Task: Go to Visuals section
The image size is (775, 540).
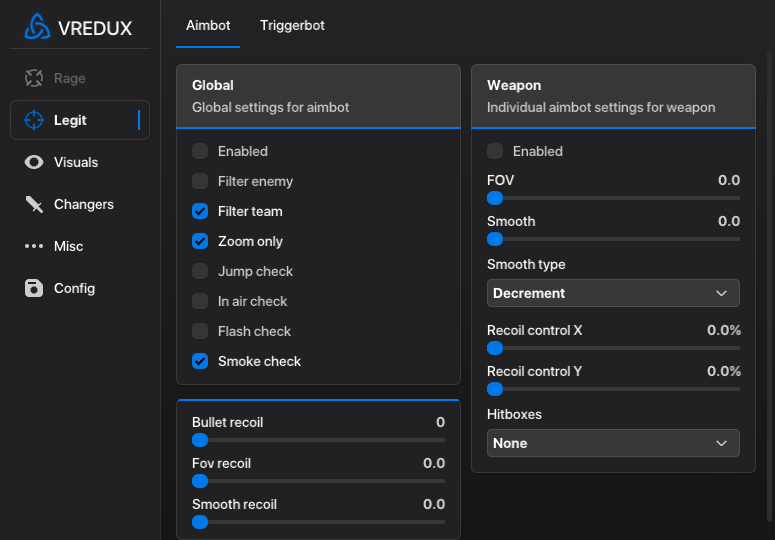Action: [80, 162]
